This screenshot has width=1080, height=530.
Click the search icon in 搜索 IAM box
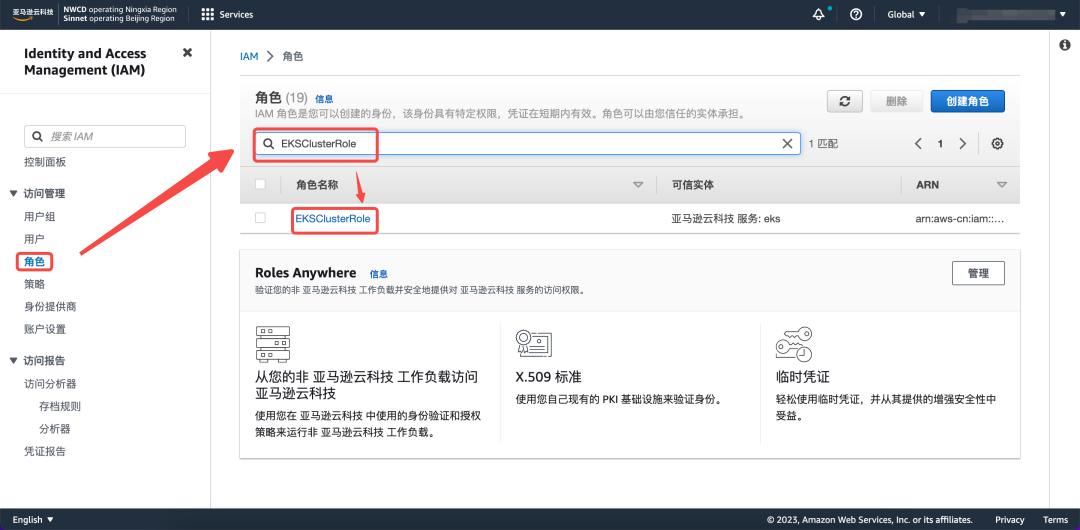37,136
